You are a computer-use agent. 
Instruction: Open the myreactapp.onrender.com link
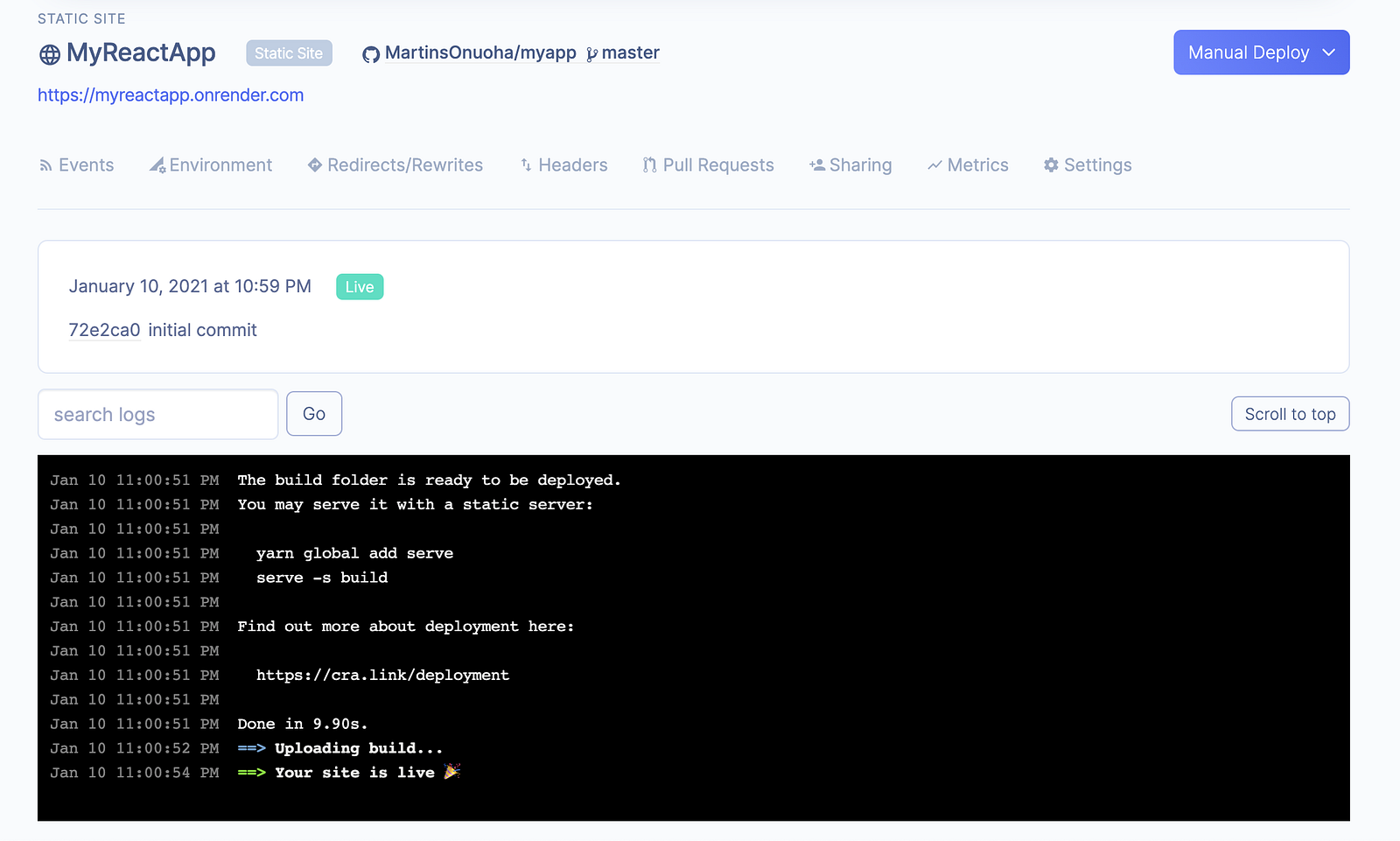[171, 95]
